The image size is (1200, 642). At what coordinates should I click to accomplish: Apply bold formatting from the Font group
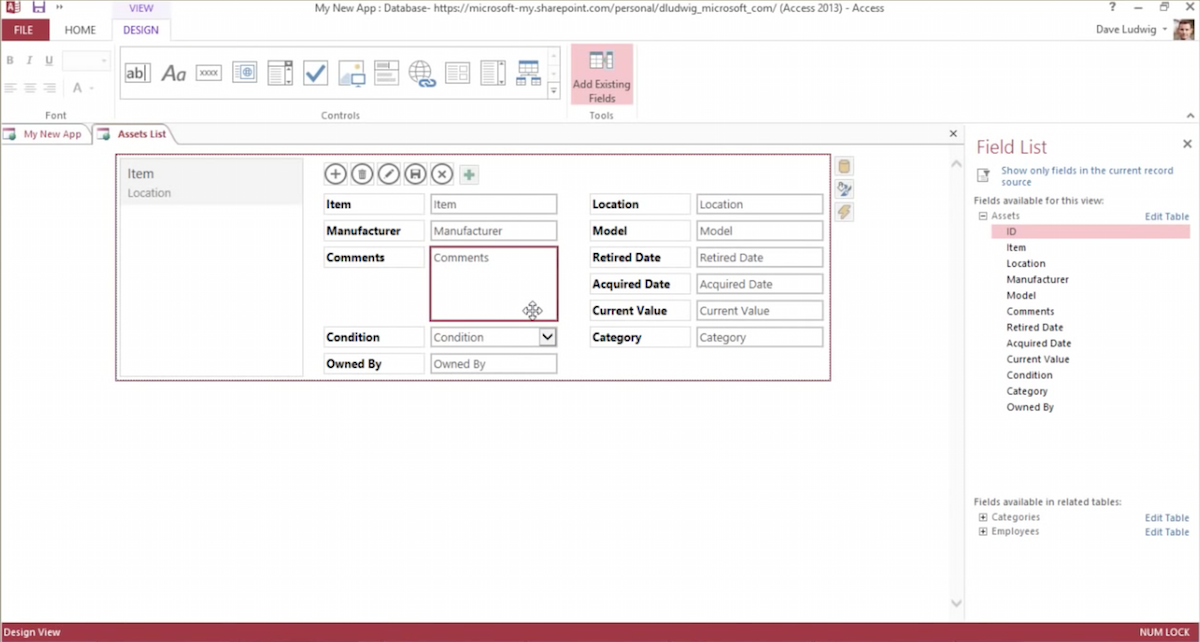tap(9, 60)
